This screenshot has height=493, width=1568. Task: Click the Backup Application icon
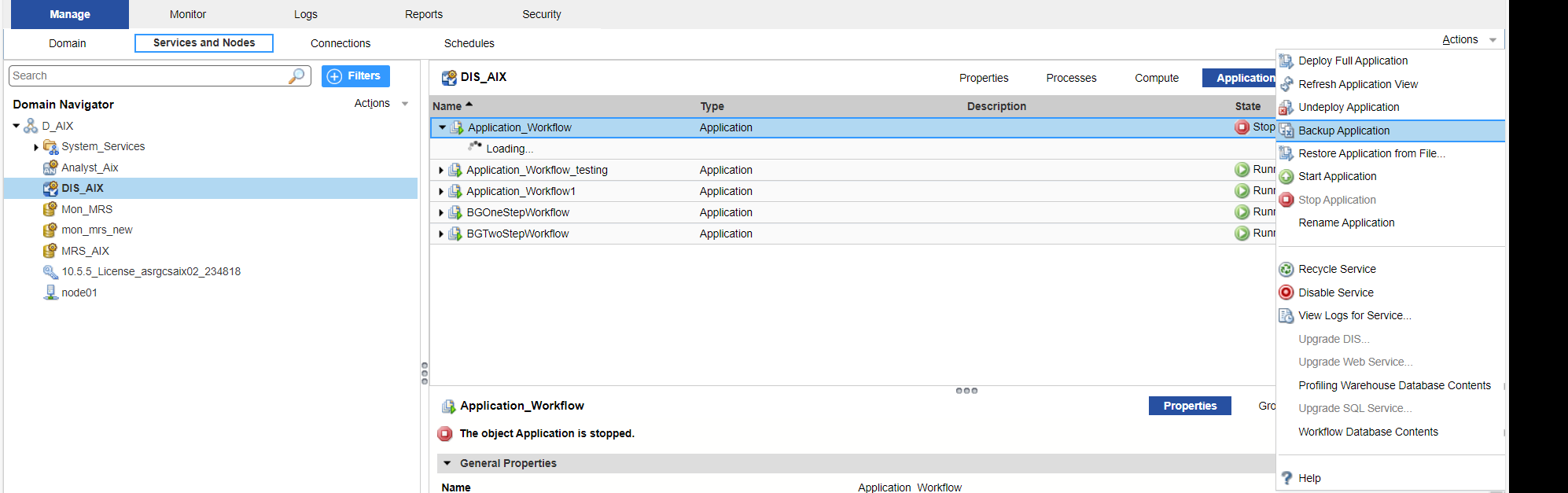click(x=1286, y=131)
